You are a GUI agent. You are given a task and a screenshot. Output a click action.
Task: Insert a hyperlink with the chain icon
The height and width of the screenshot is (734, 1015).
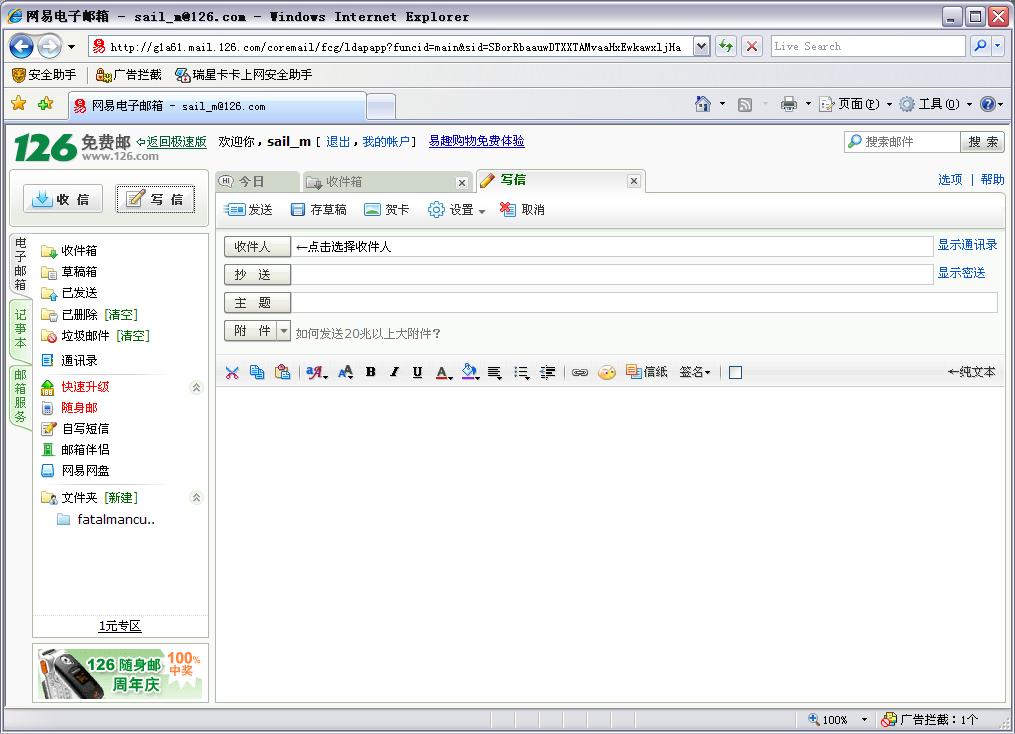pos(580,372)
